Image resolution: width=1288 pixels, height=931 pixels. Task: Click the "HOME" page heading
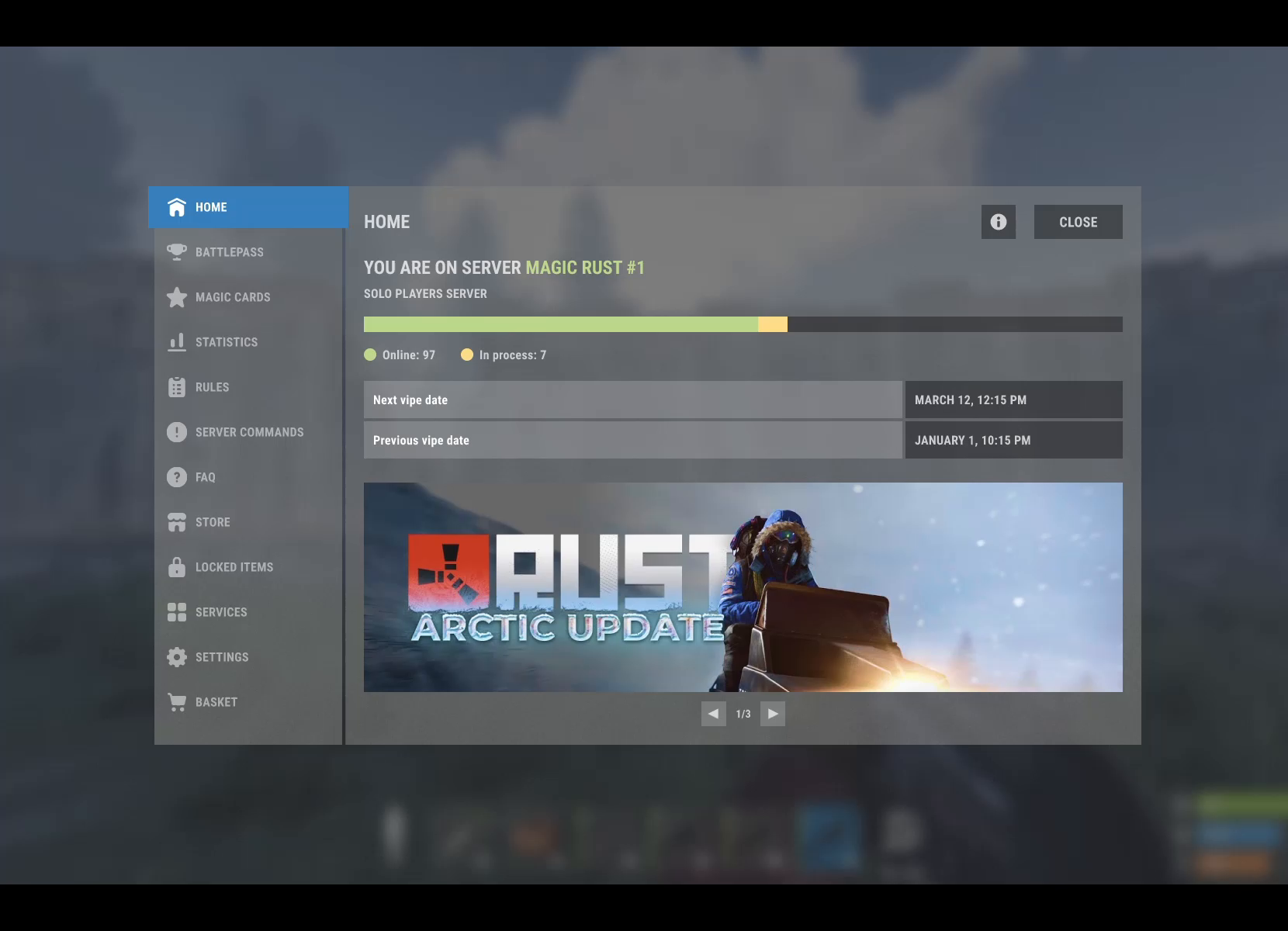click(x=386, y=222)
